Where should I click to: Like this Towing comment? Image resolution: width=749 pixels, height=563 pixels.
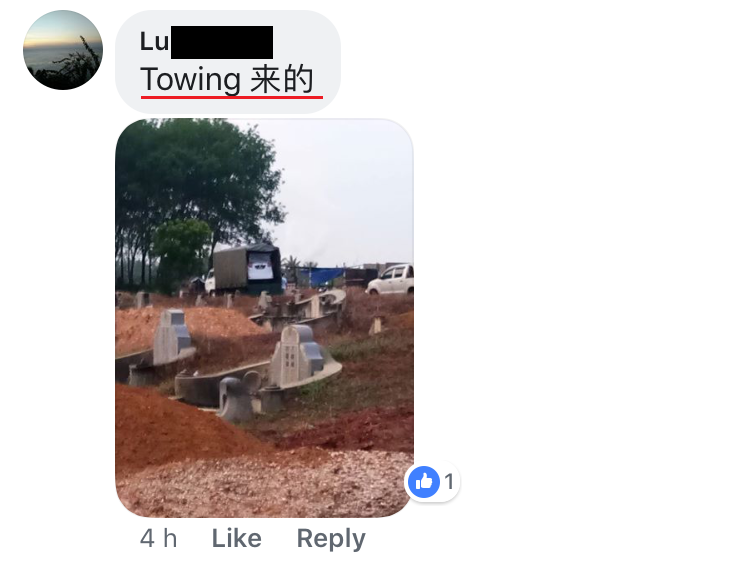click(x=236, y=538)
